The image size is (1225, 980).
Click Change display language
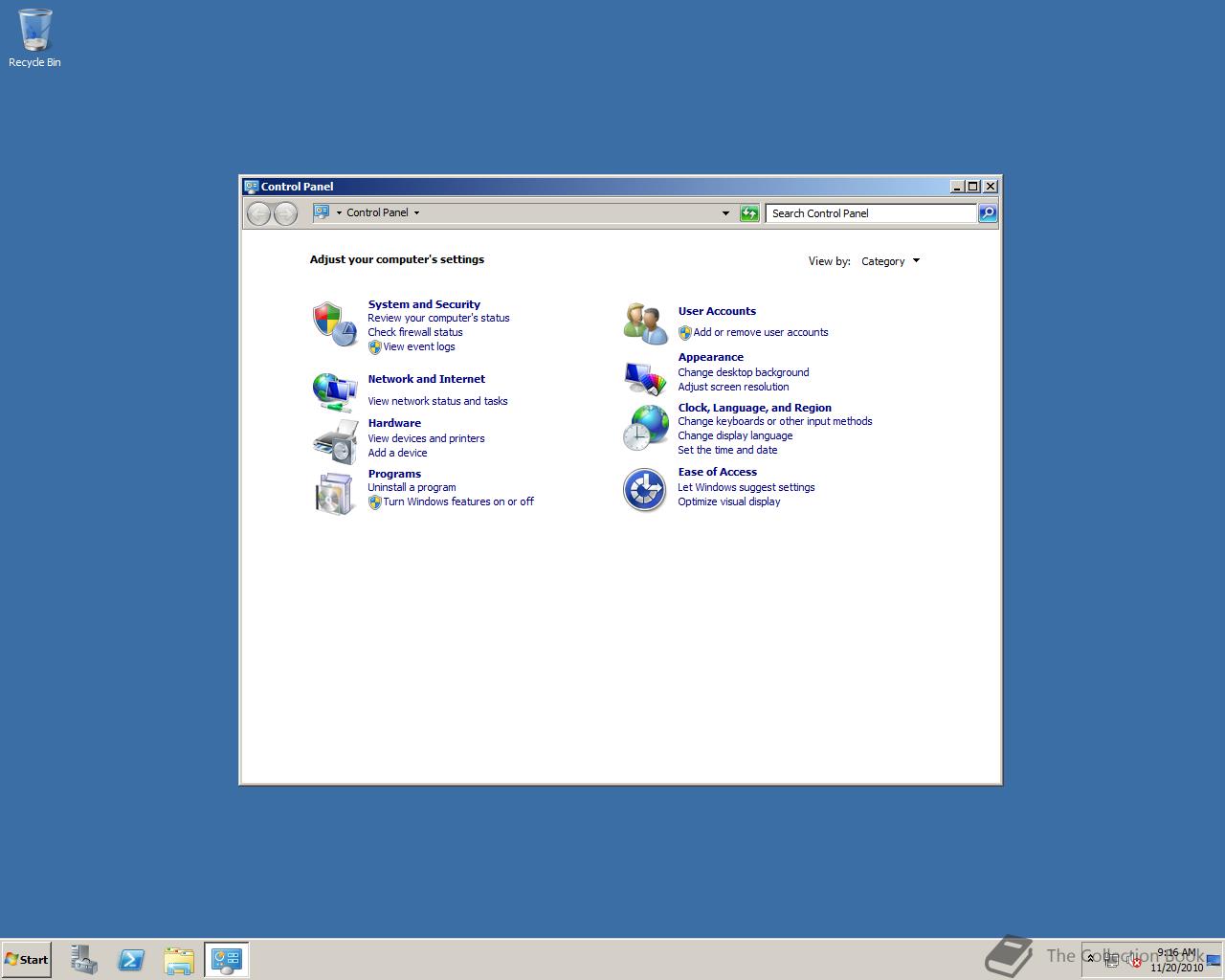click(x=735, y=435)
